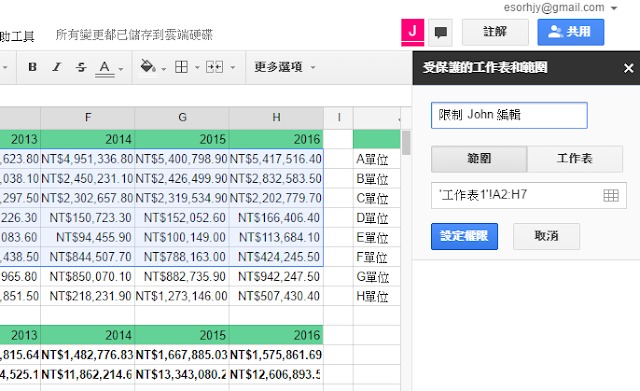Screen dimensions: 640x391
Task: Select cell NT$5,417,516.40
Action: click(x=276, y=159)
